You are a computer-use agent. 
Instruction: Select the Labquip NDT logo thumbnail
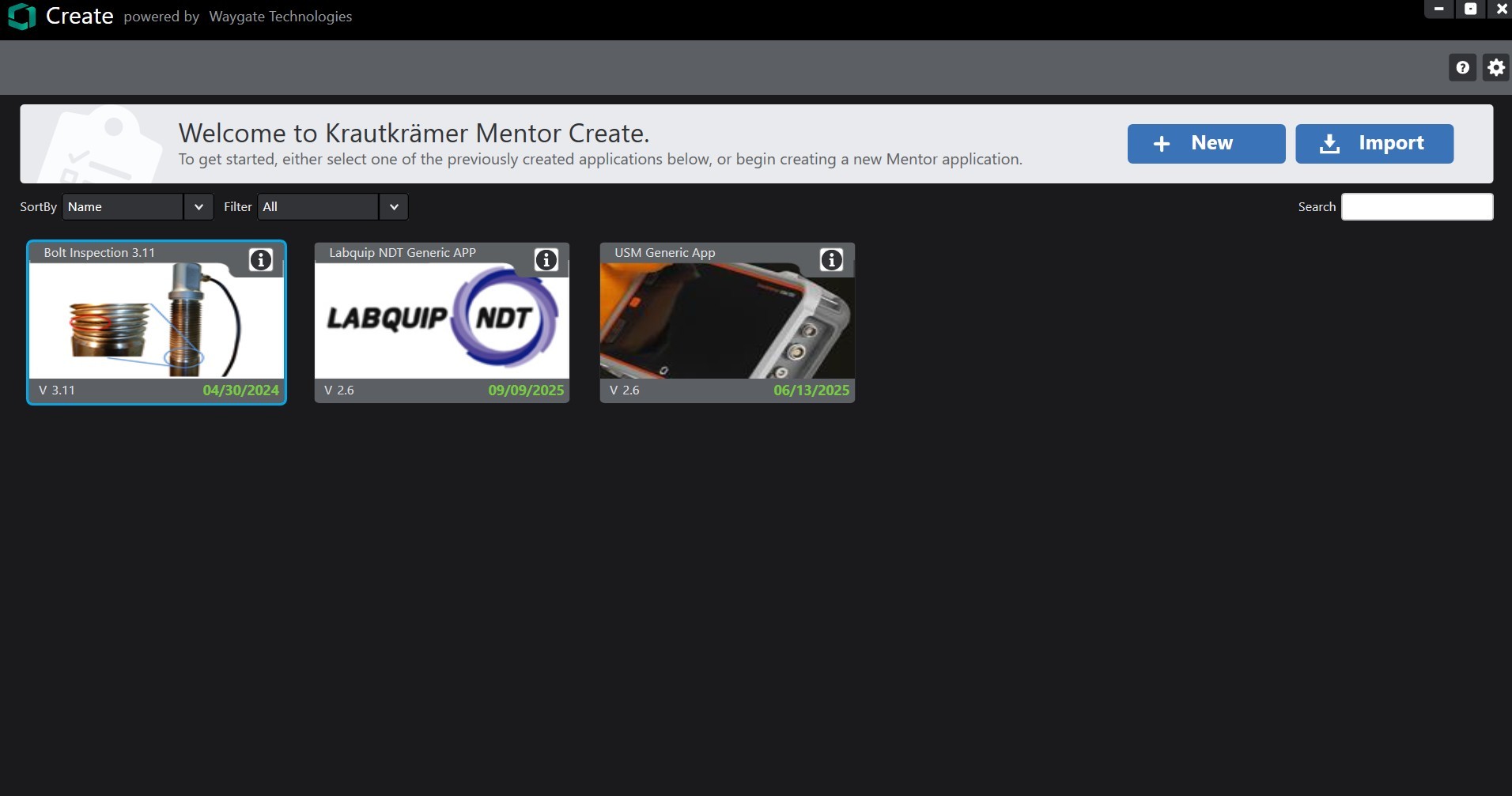coord(441,321)
